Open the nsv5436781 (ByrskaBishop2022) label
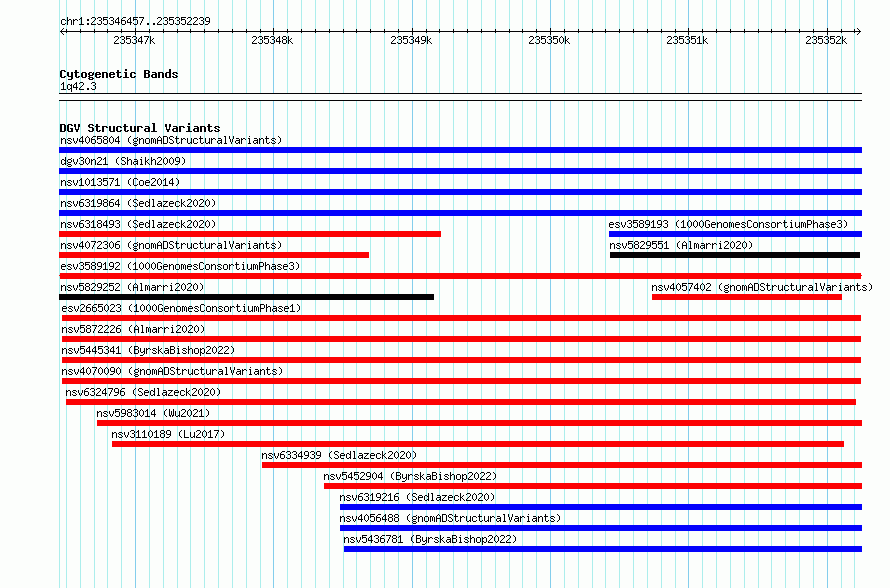The image size is (890, 588). (x=430, y=539)
